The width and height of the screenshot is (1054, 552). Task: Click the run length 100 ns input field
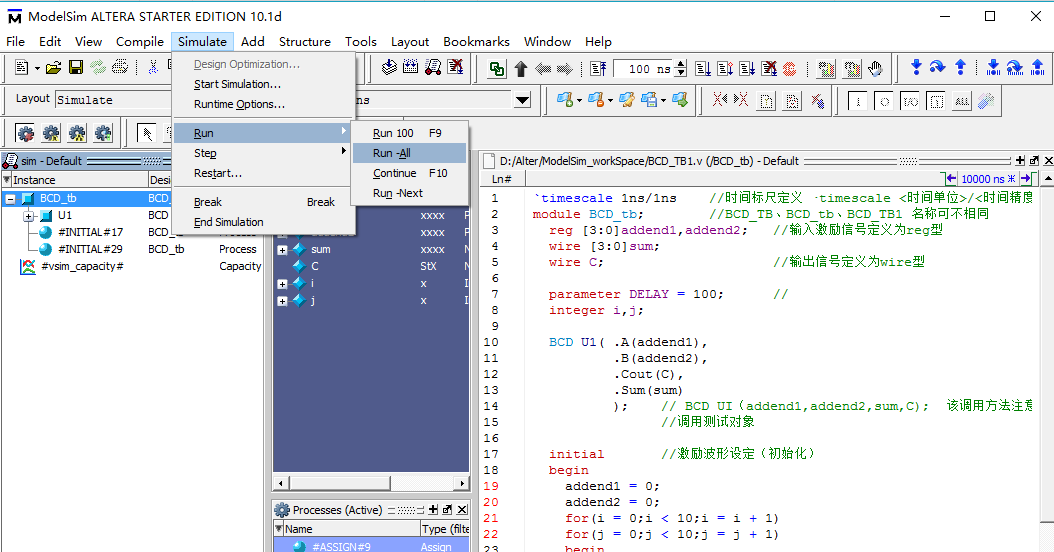(x=643, y=69)
